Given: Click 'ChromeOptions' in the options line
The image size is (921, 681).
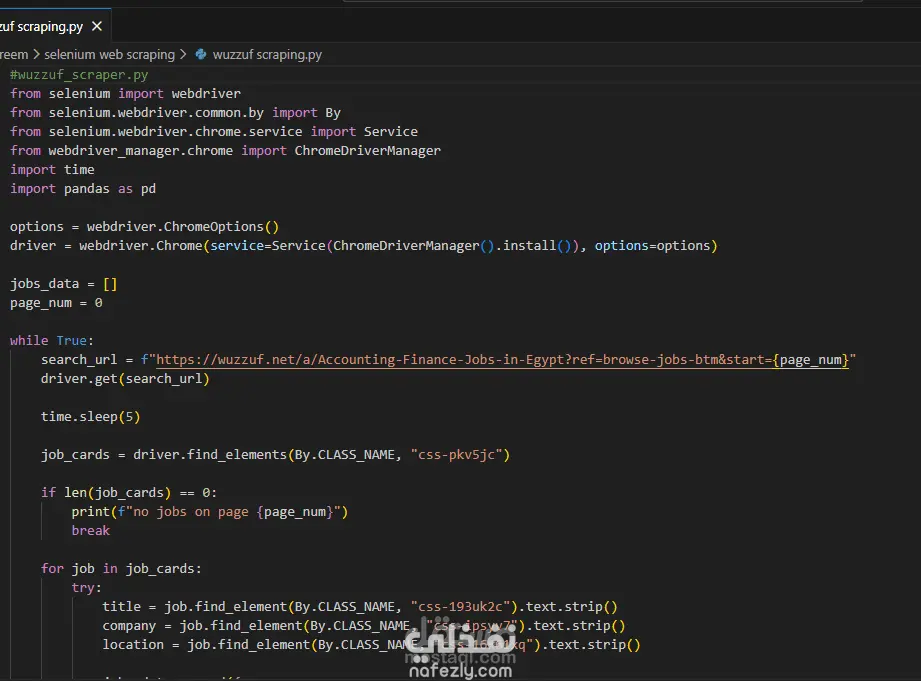Looking at the screenshot, I should point(214,227).
